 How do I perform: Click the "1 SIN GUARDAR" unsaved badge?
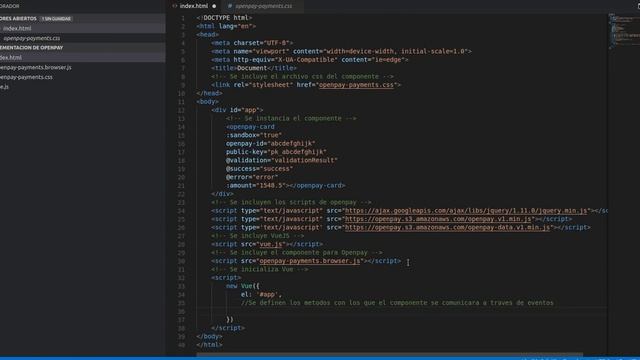pyautogui.click(x=56, y=19)
